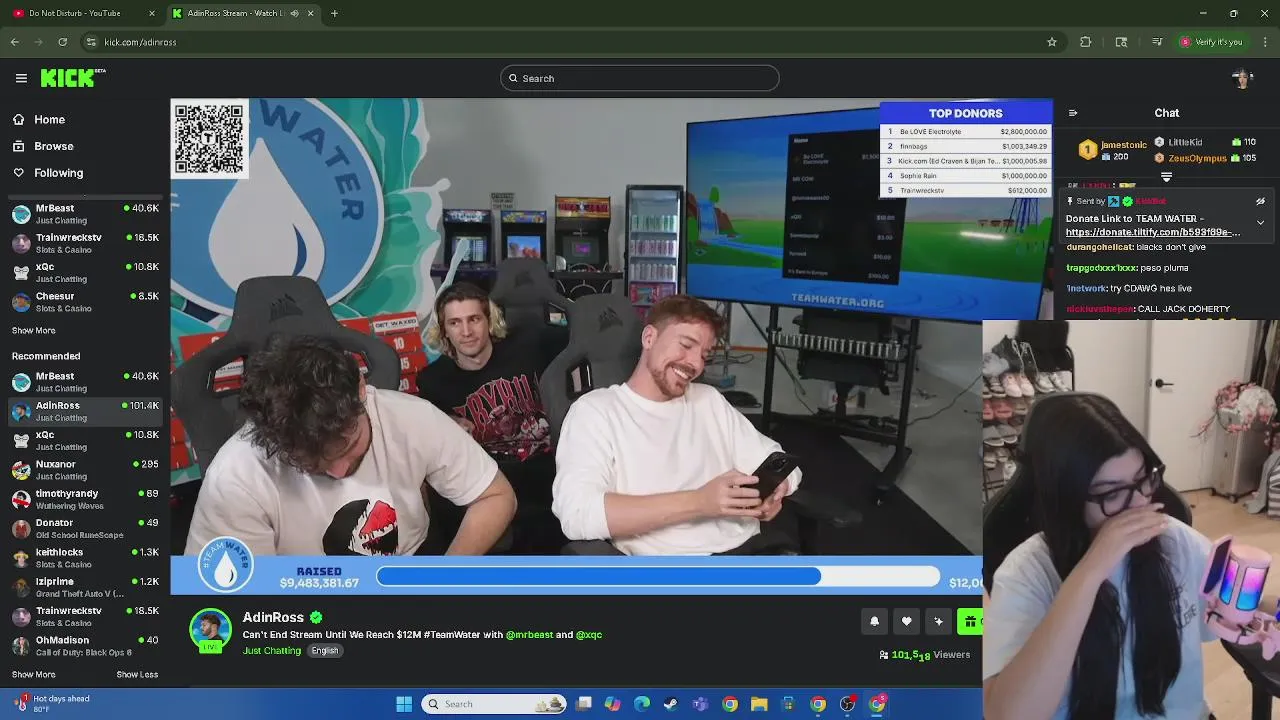Viewport: 1280px width, 720px height.
Task: Bookmark page with star icon
Action: 1052,42
